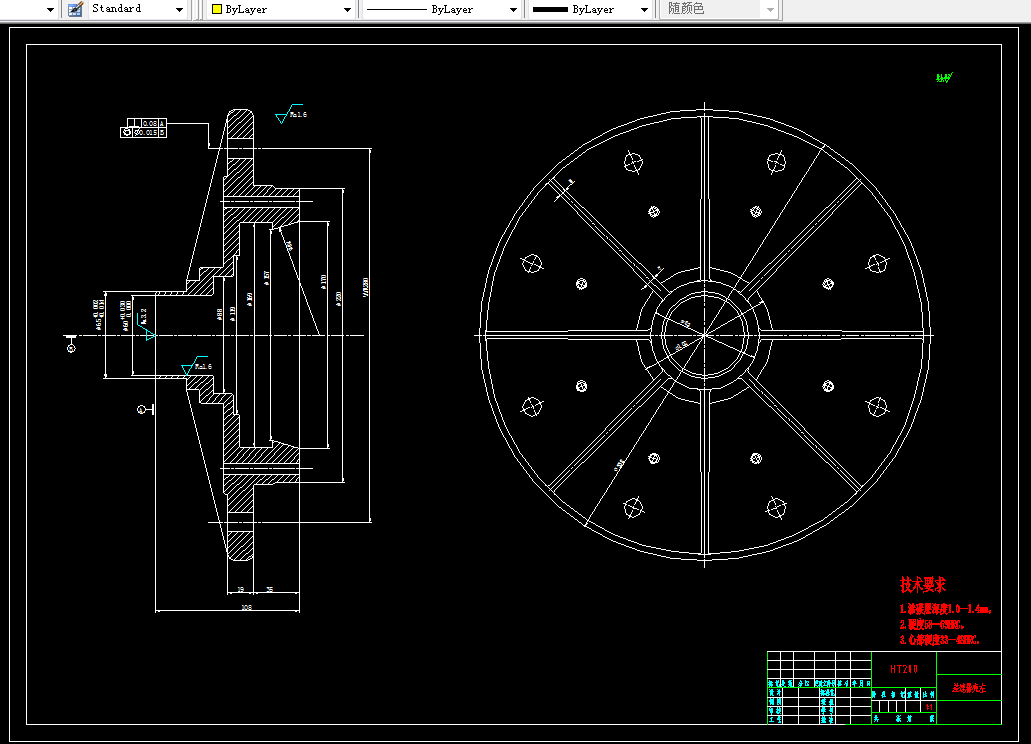Viewport: 1031px width, 744px height.
Task: Select the cyan roughness symbol on centerline
Action: pos(148,334)
